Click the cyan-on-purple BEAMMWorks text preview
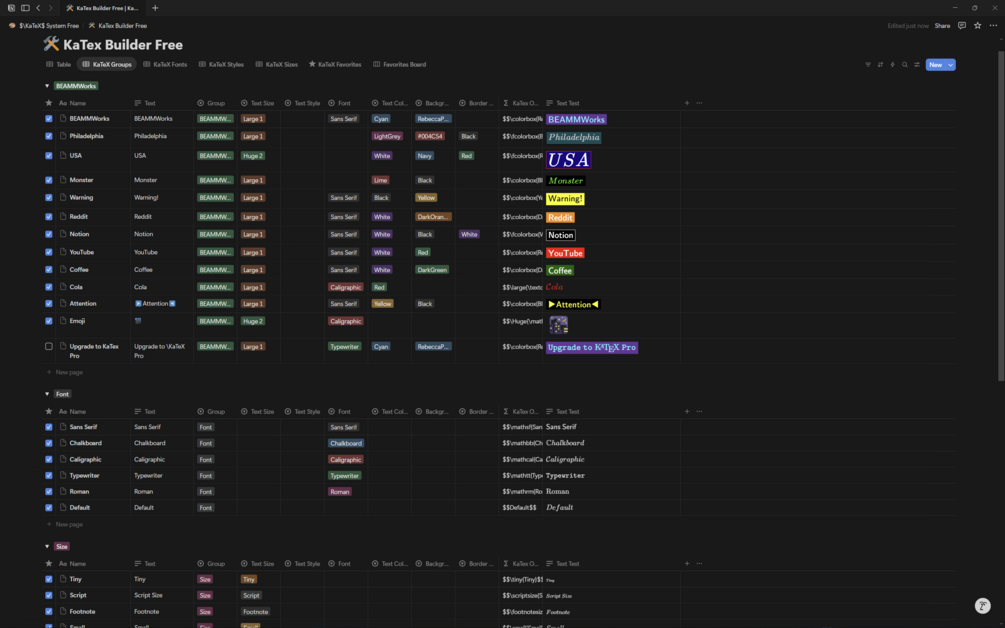1005x628 pixels. click(576, 119)
